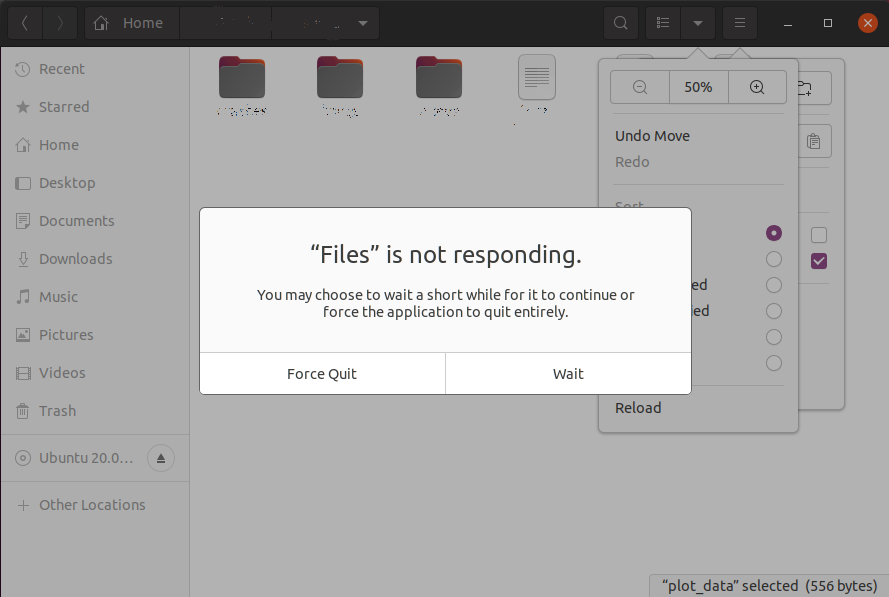Image resolution: width=889 pixels, height=597 pixels.
Task: Select the last sort radio button
Action: [x=773, y=363]
